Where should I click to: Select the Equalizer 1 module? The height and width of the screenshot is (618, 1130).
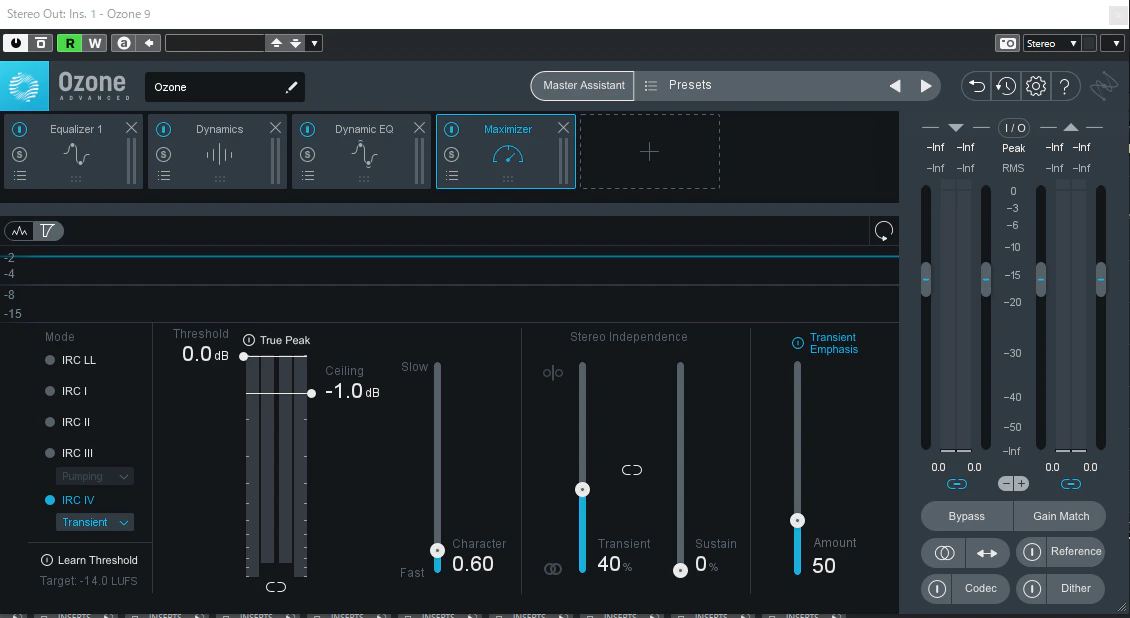point(74,151)
